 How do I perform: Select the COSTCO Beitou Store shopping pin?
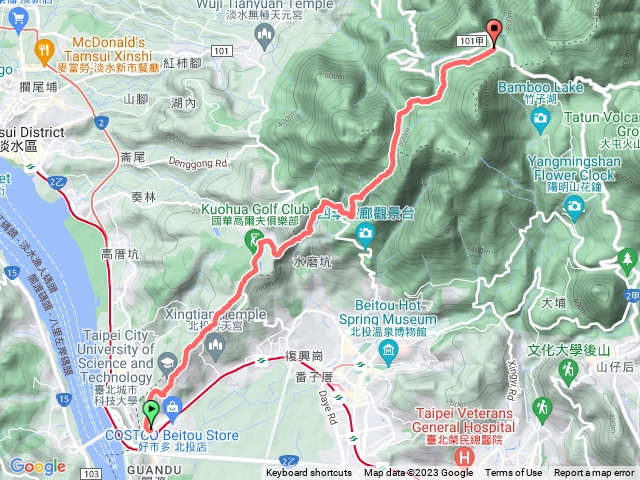pos(172,409)
